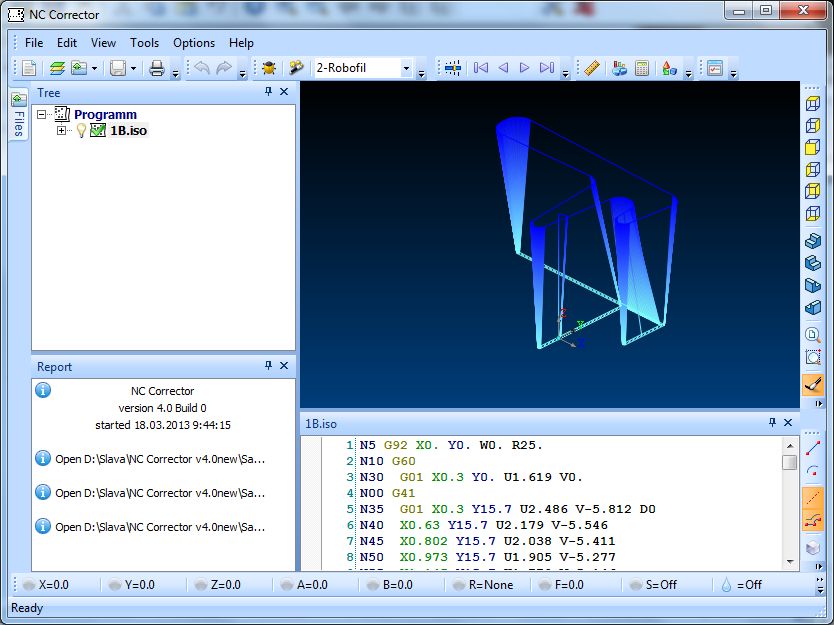Select the first isometric solid view icon

(812, 241)
